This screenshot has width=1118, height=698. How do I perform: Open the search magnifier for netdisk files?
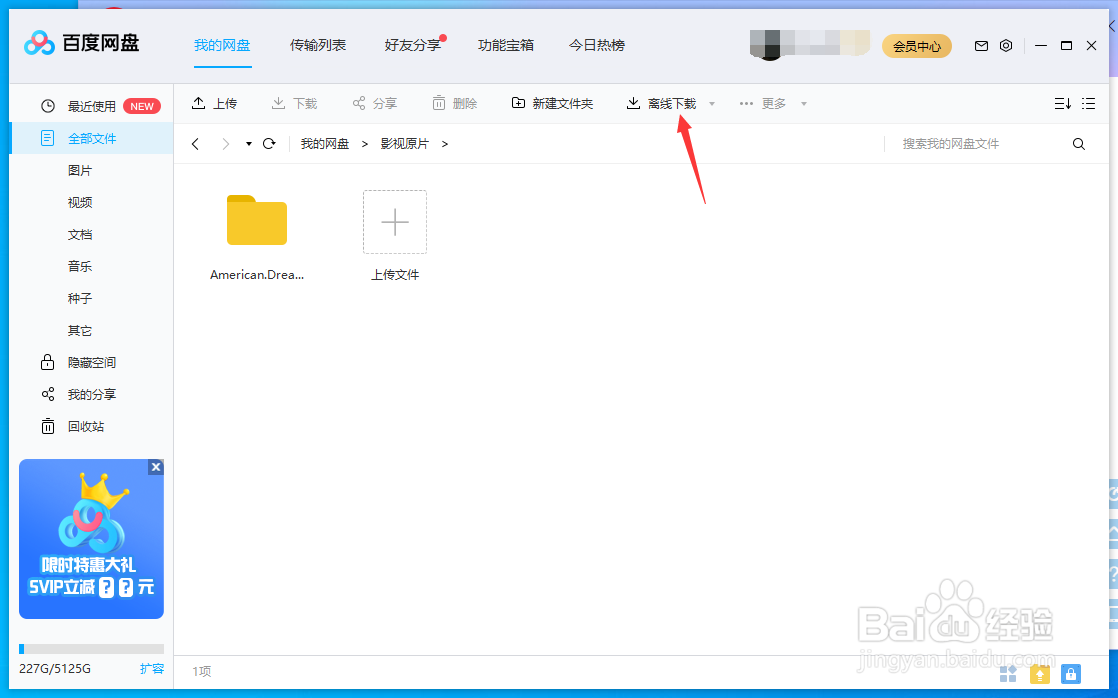point(1078,143)
